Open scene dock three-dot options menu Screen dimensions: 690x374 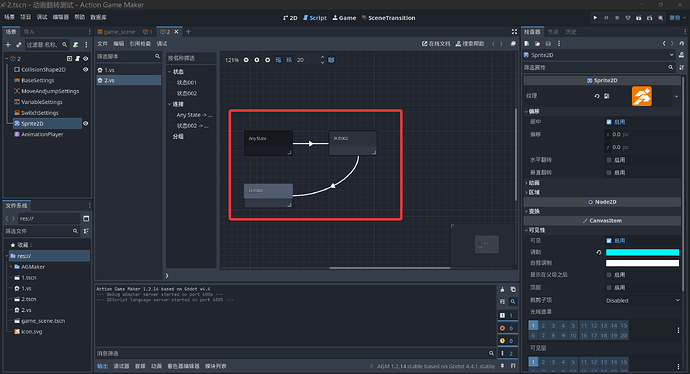86,44
